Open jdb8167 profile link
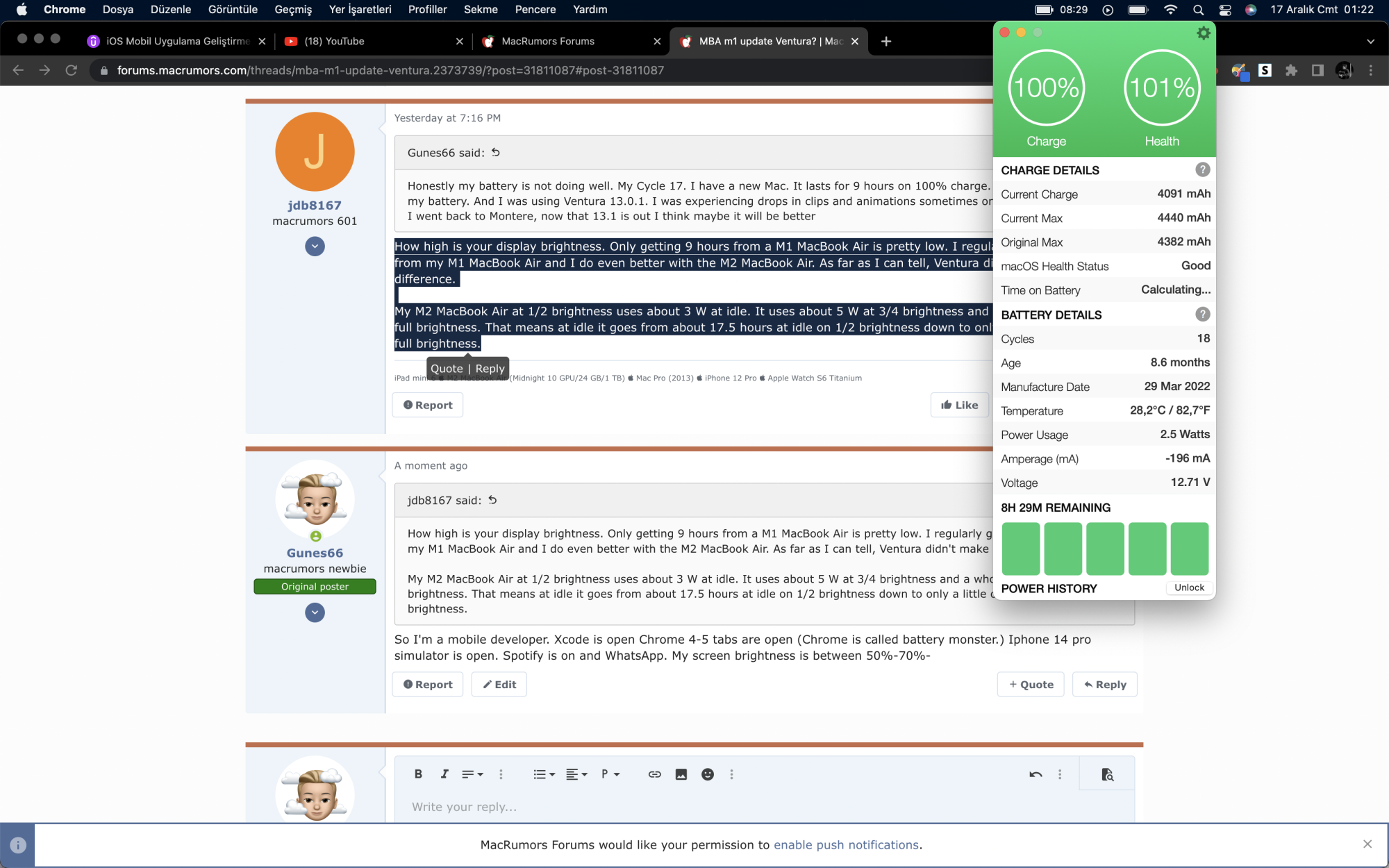Screen dimensions: 1389x868 point(315,206)
